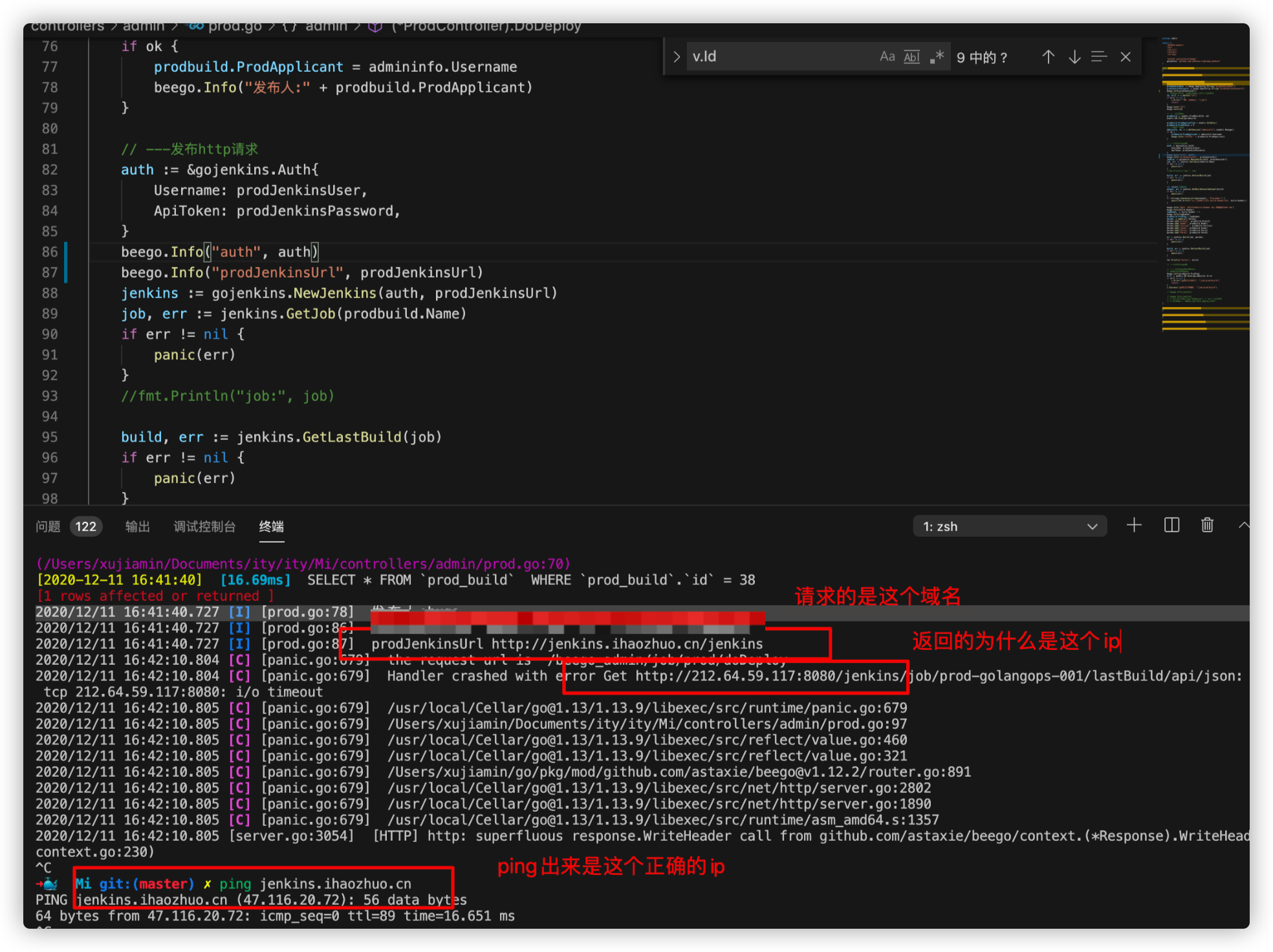Click the controllers breadcrumb

click(67, 27)
